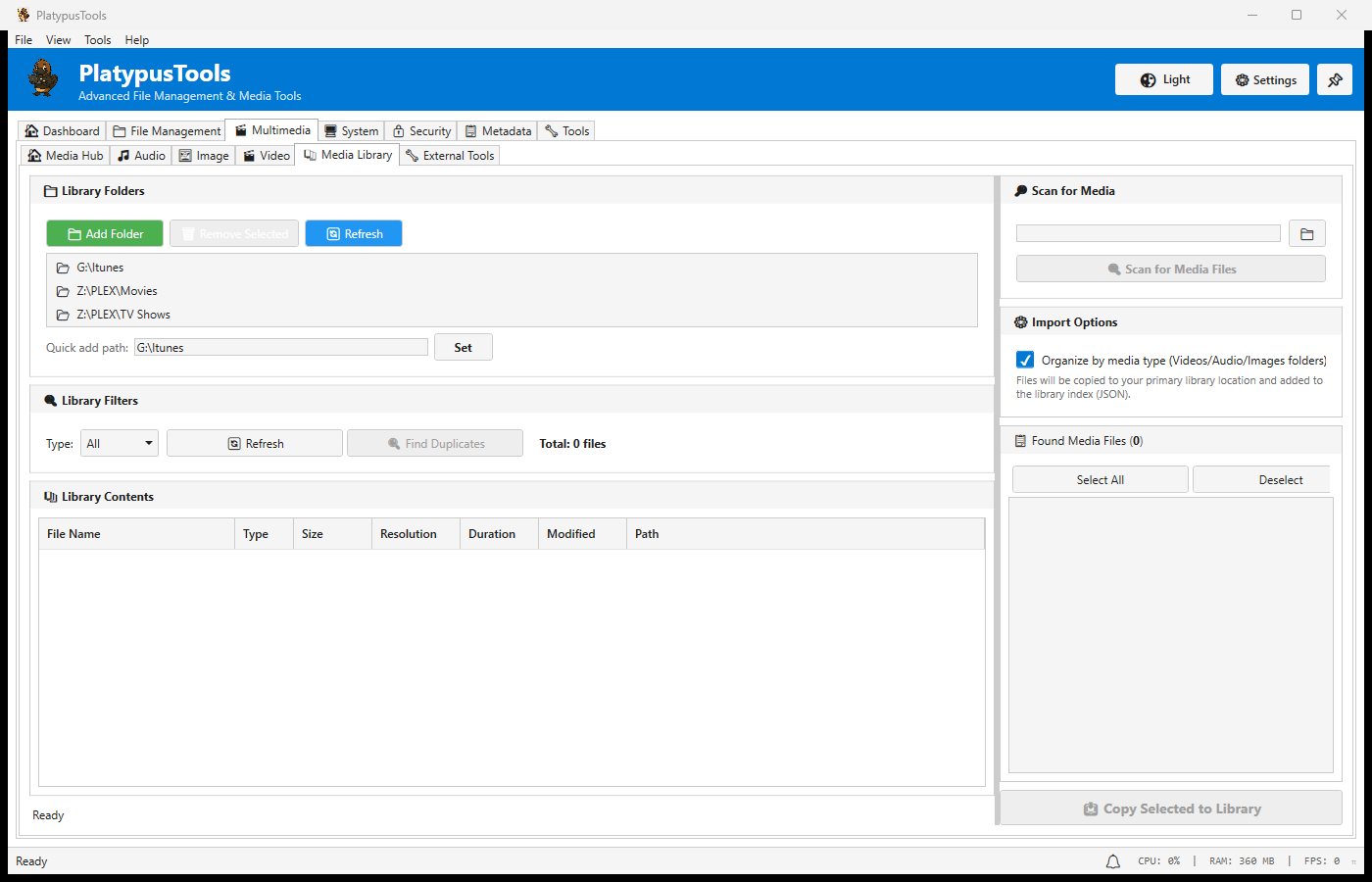Select the Z:\PLEX\Movies folder entry

[x=117, y=291]
